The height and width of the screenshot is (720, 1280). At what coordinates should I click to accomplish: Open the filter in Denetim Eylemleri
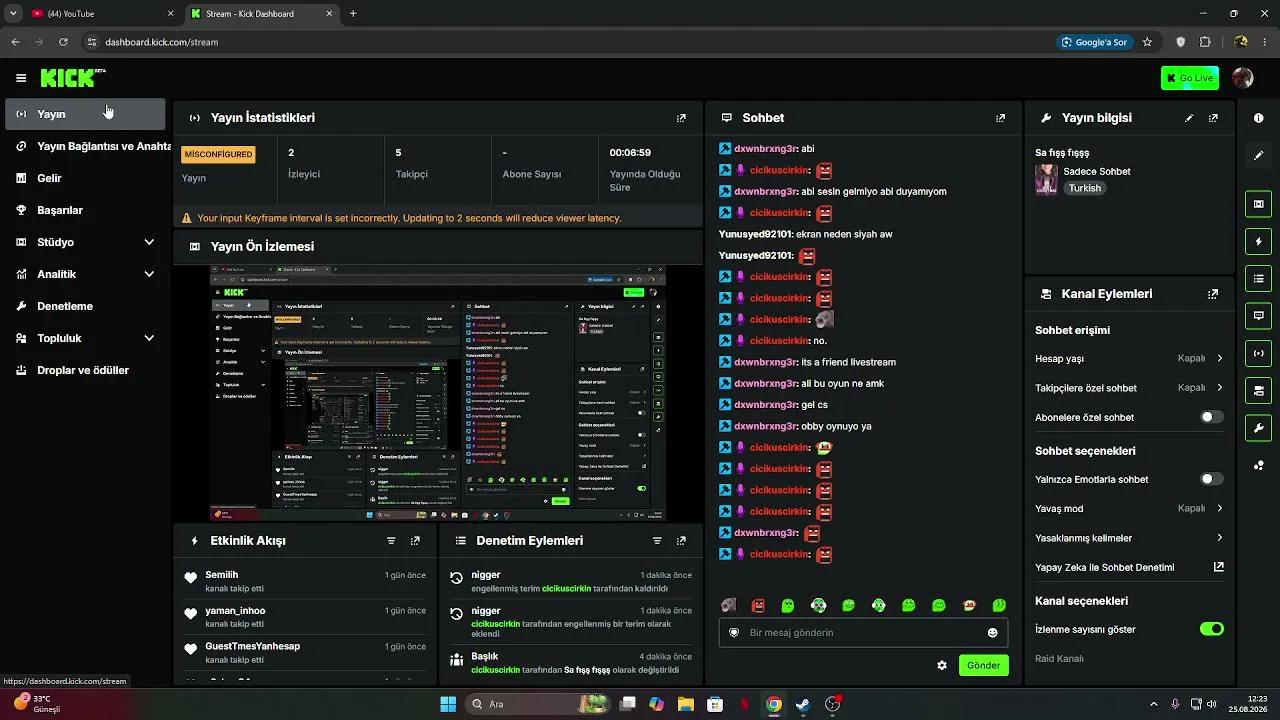[657, 541]
